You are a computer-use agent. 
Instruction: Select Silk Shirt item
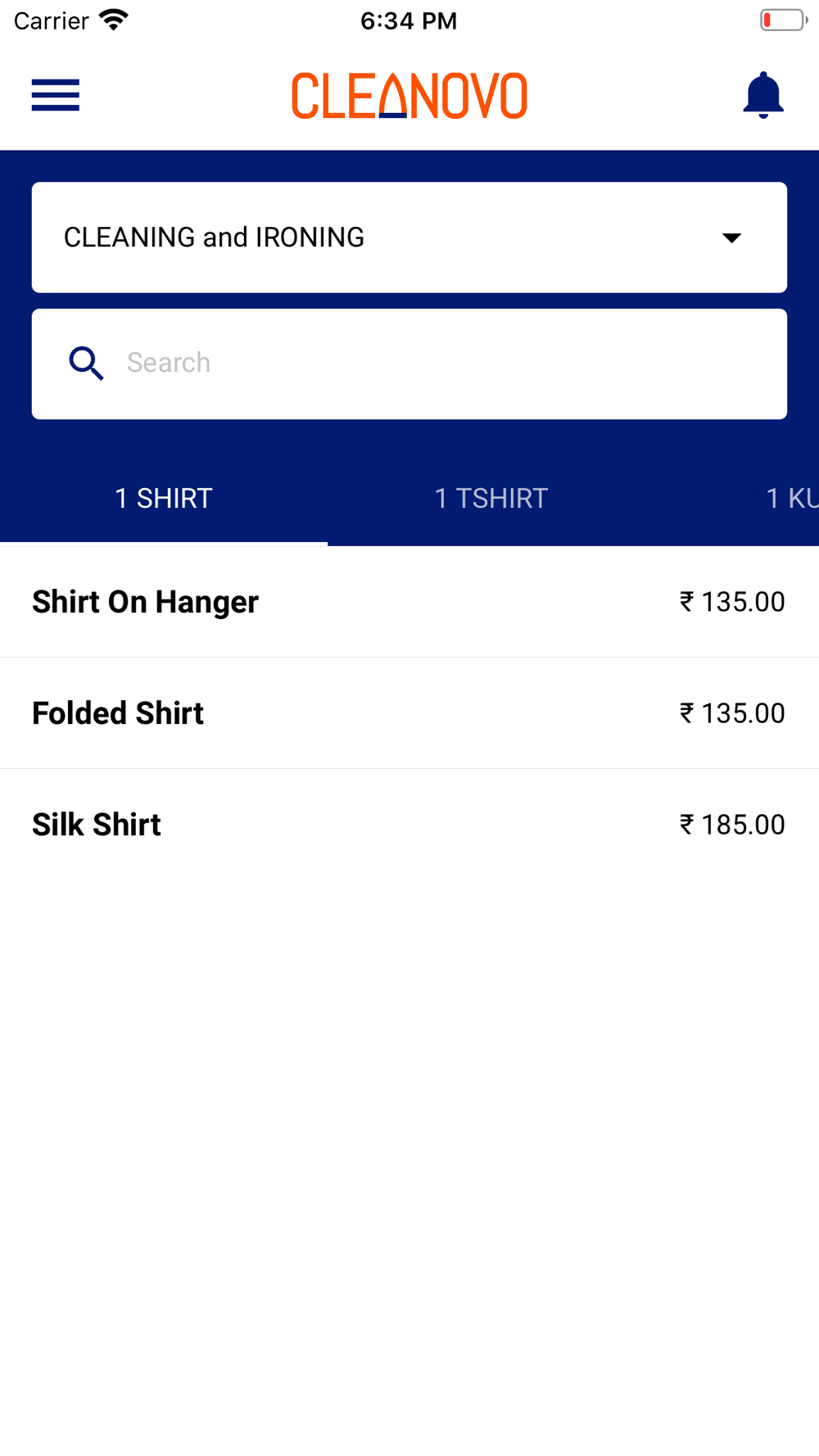tap(409, 825)
